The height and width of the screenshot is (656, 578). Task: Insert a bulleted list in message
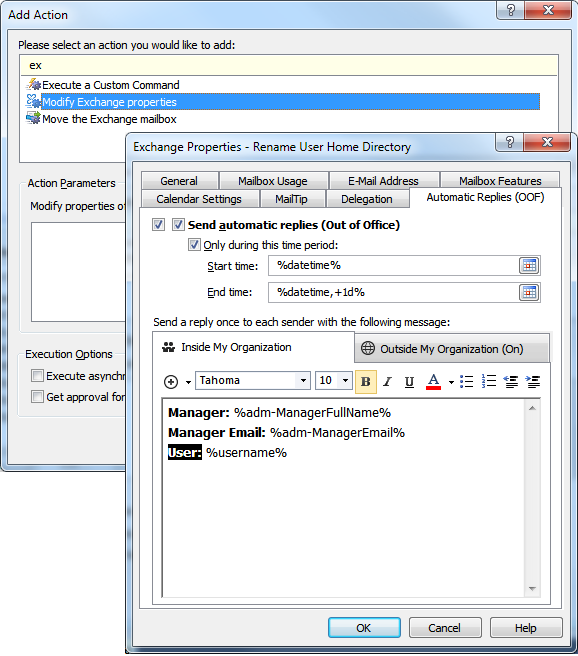[x=466, y=382]
